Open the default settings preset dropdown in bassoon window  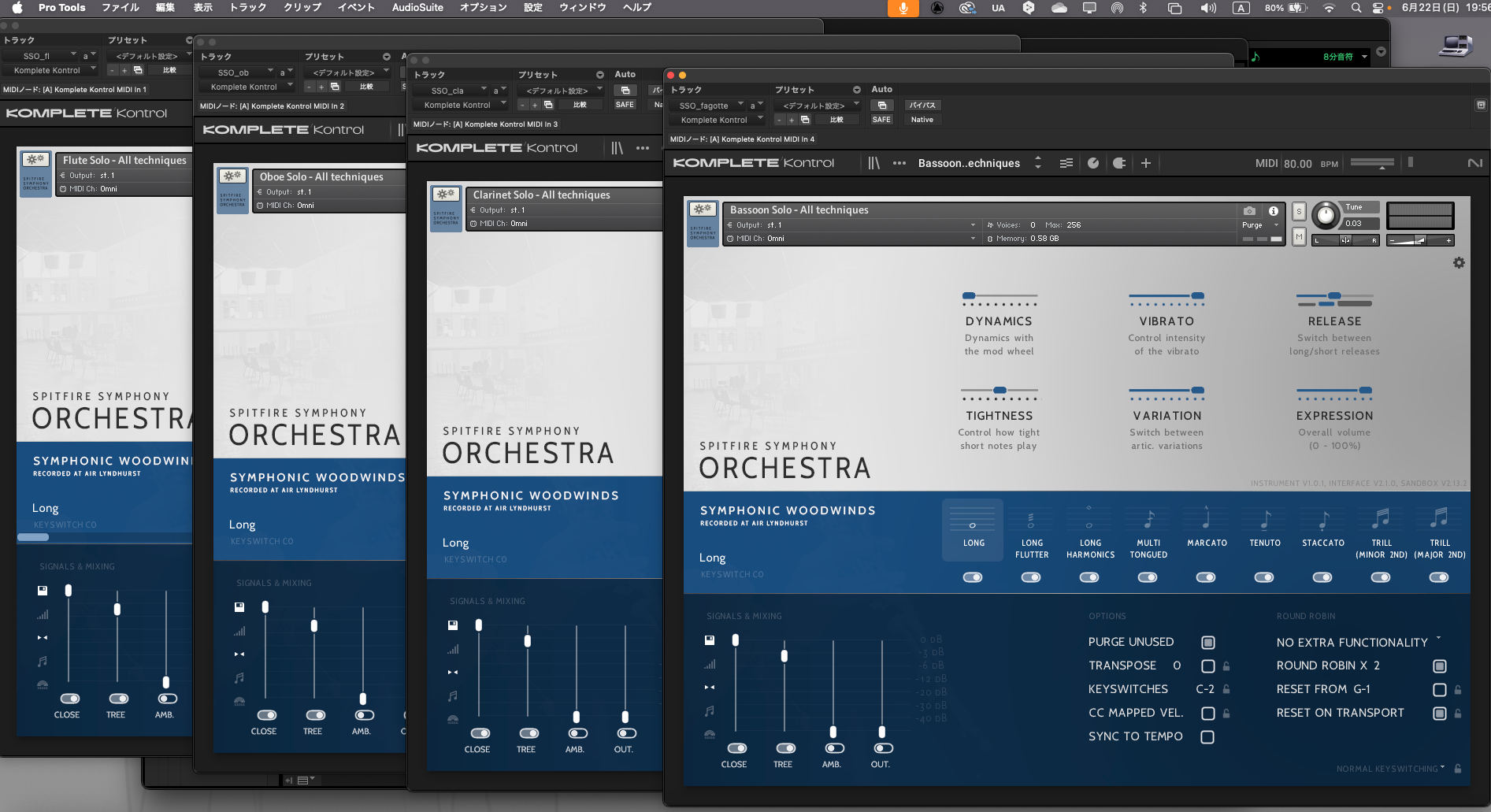[818, 105]
